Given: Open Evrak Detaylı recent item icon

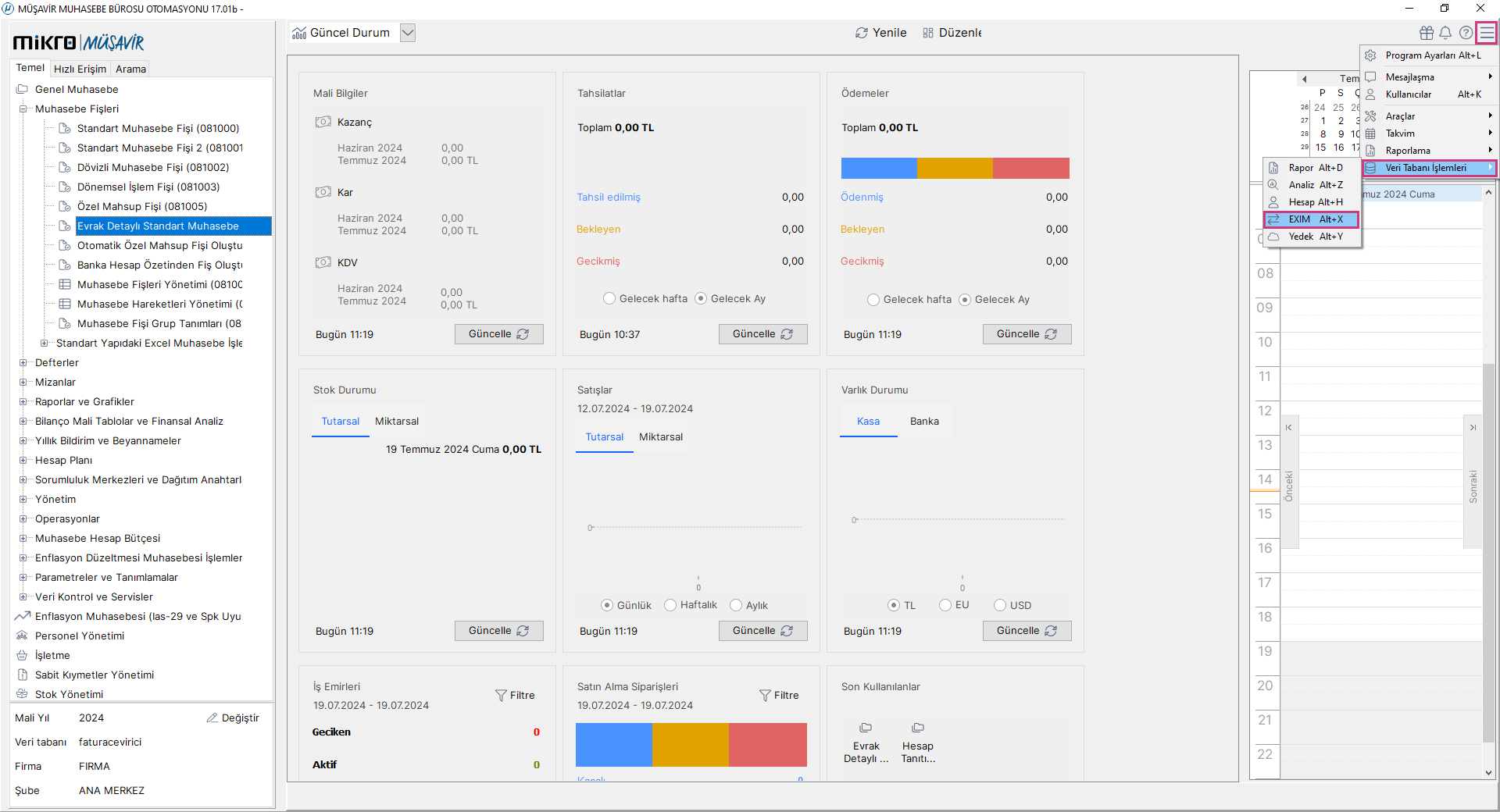Looking at the screenshot, I should (866, 728).
